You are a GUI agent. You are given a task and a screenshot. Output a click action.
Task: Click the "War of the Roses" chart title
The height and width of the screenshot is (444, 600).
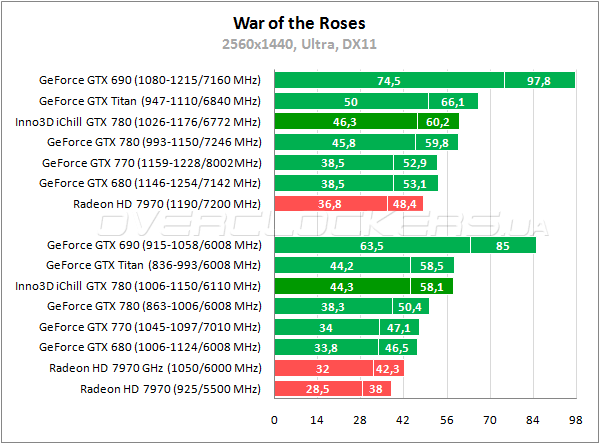pos(299,21)
